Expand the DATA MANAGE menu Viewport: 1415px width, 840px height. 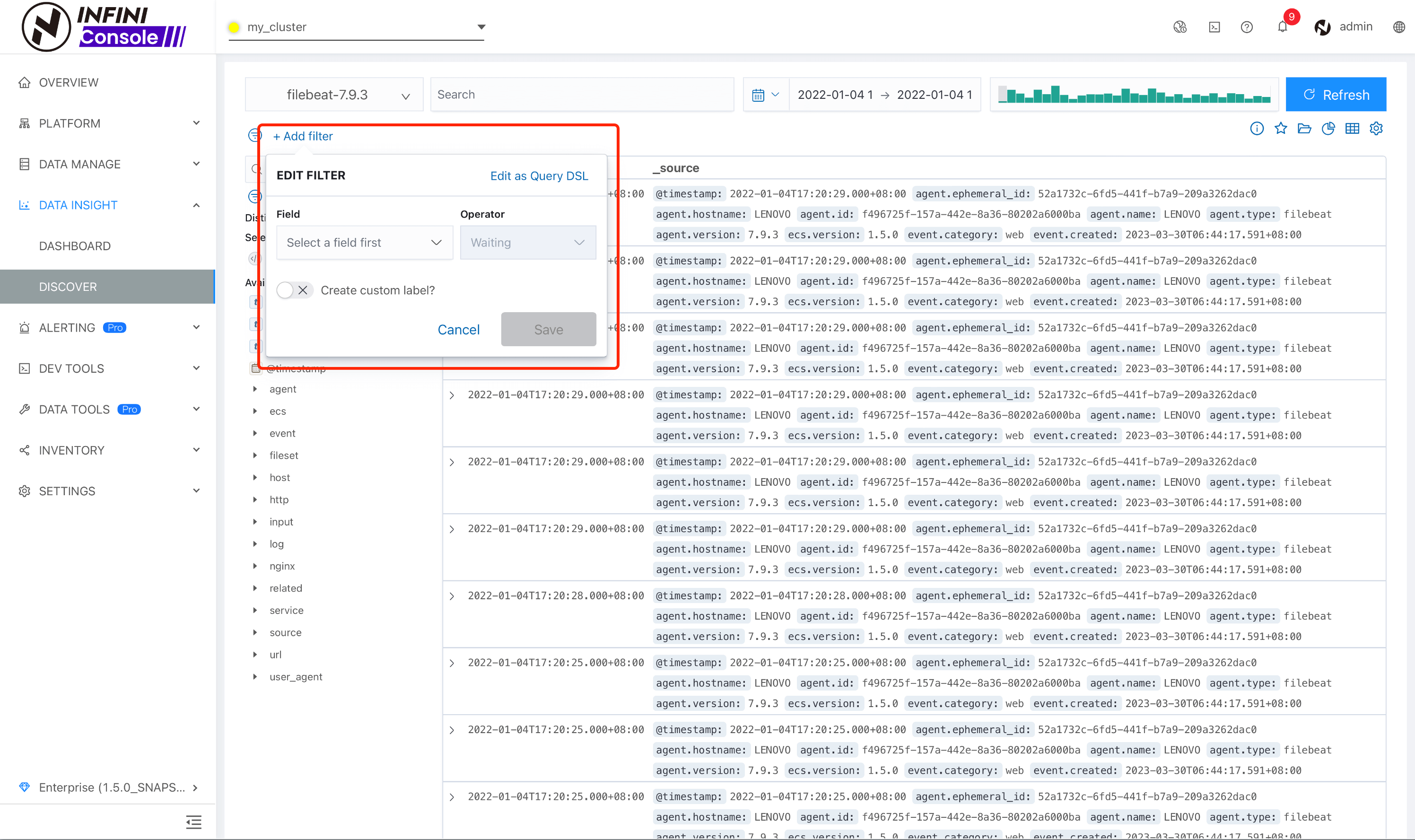coord(107,164)
